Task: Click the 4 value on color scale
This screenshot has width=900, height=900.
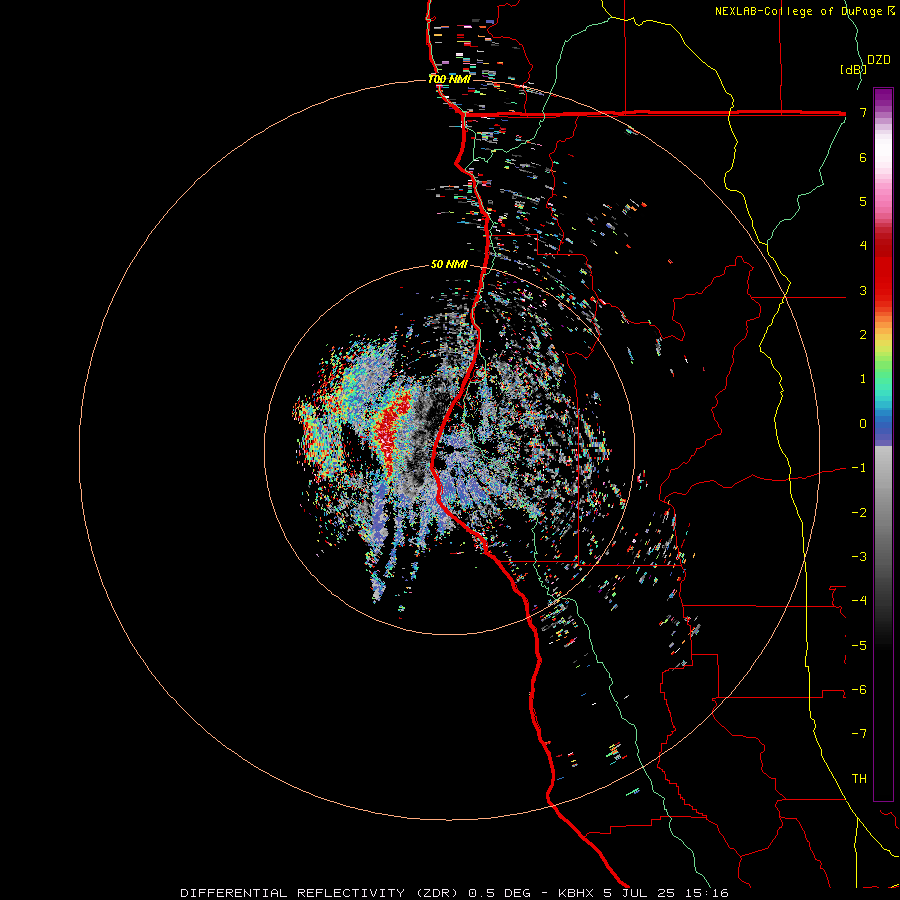Action: coord(863,246)
